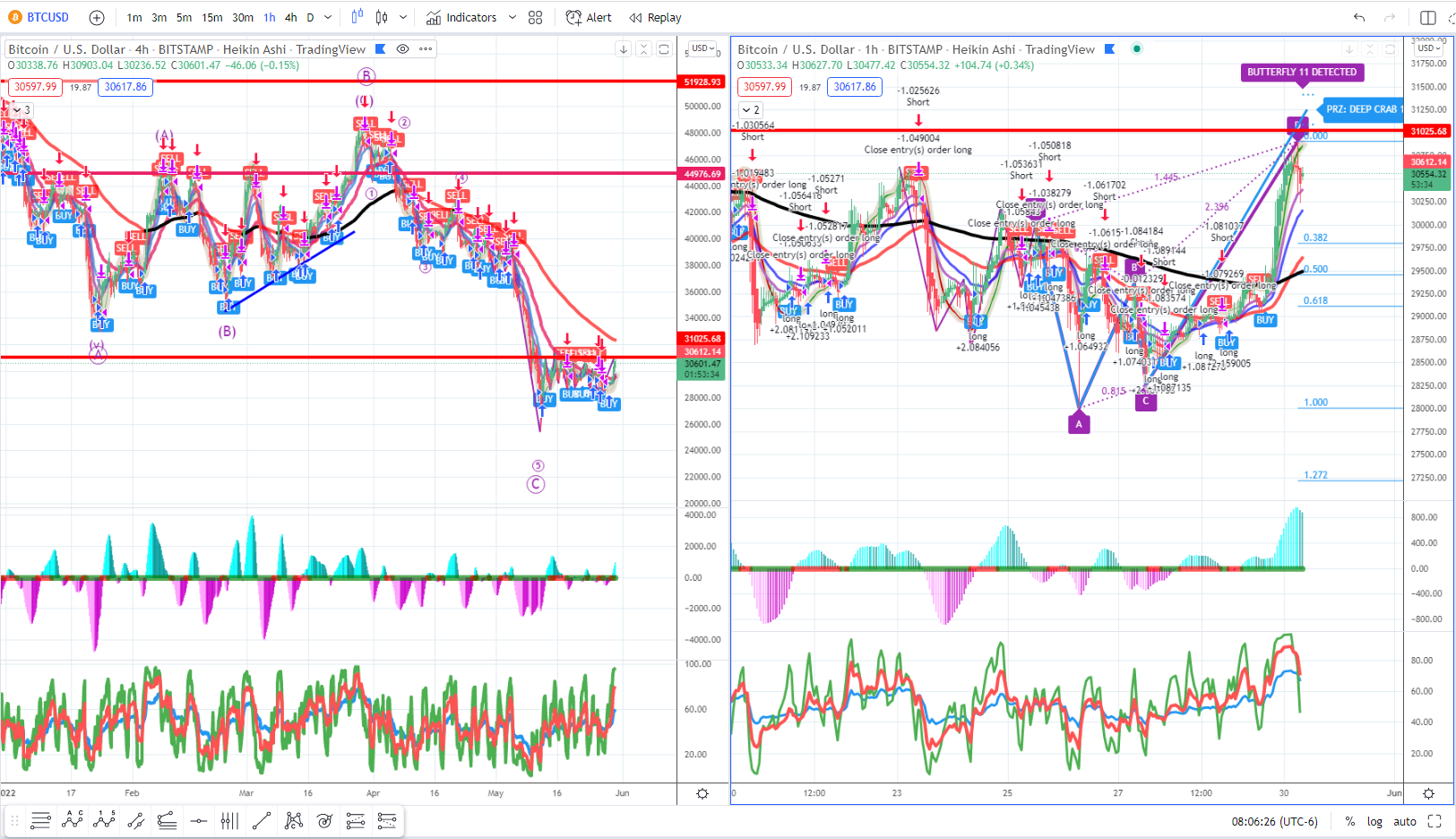Maximize the 4h chart pane
Viewport: 1456px width, 839px height.
[664, 49]
